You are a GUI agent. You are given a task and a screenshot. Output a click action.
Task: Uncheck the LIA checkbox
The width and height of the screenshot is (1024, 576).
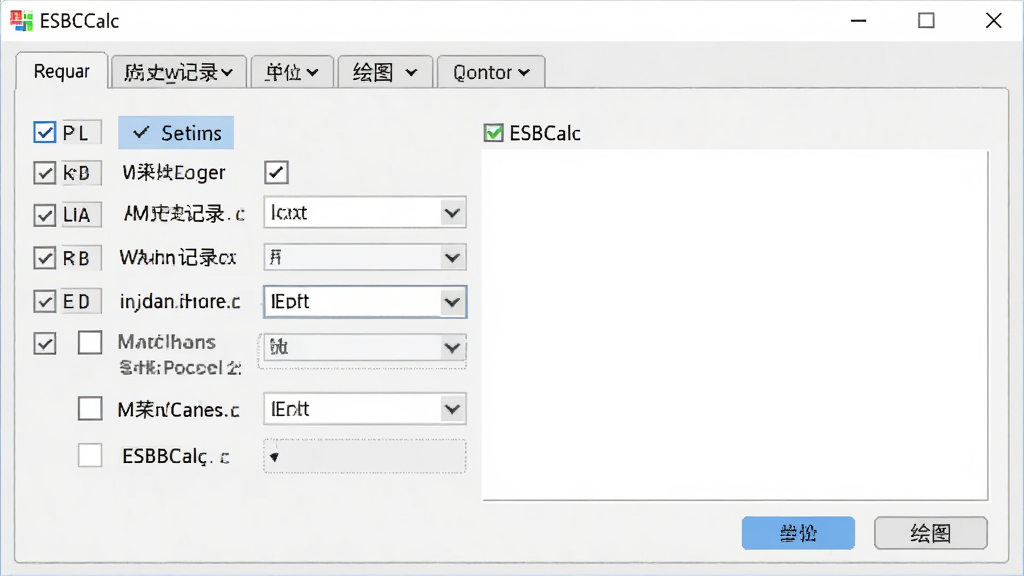click(44, 215)
